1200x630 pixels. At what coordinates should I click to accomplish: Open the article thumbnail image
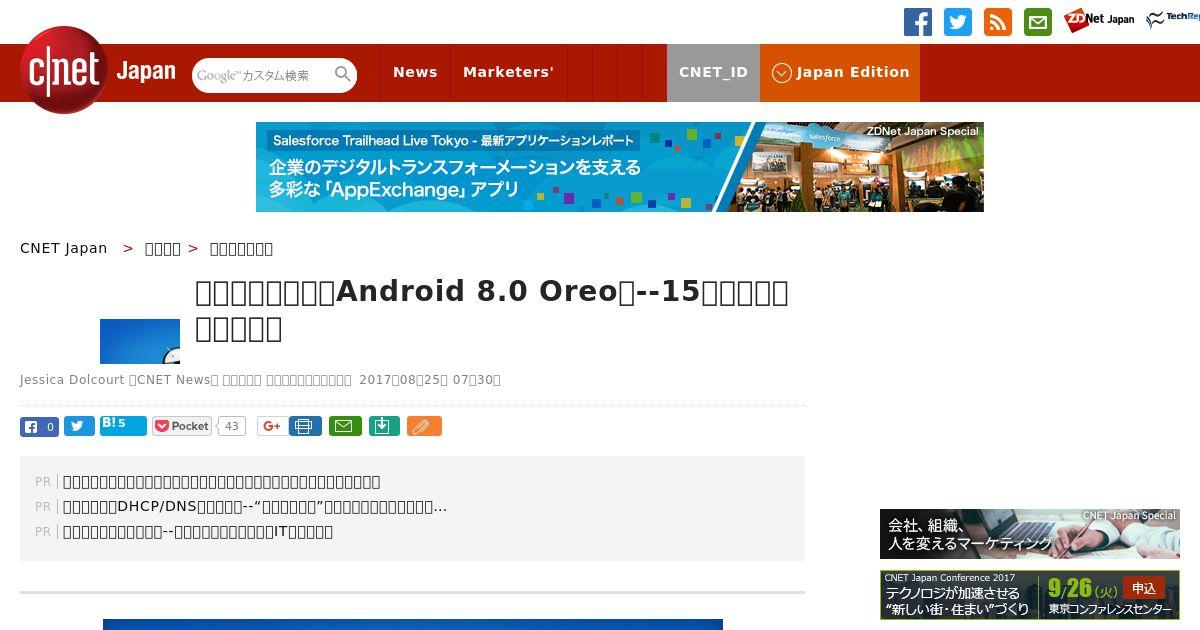coord(140,341)
